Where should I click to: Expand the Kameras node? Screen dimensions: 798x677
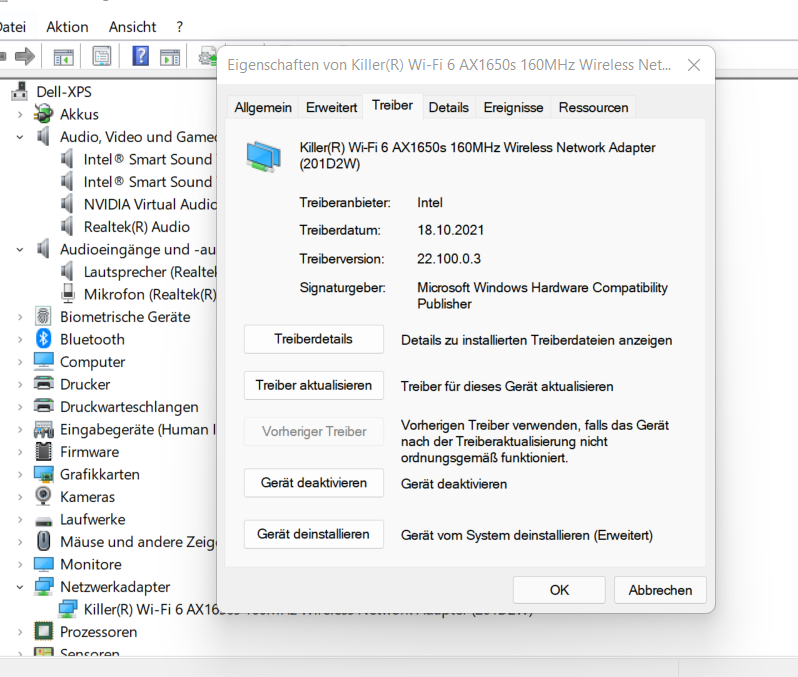click(20, 497)
